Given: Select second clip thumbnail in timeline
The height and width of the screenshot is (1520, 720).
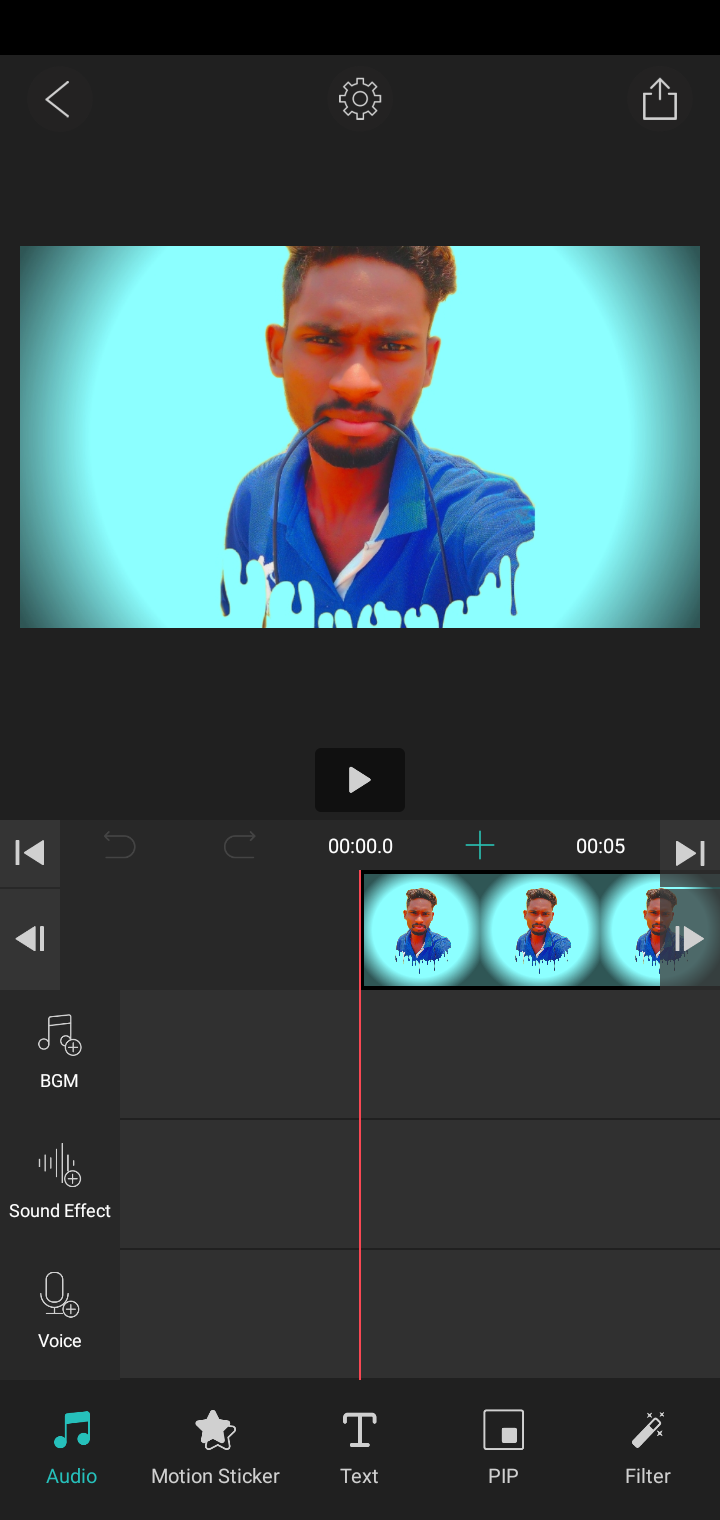Looking at the screenshot, I should tap(540, 930).
